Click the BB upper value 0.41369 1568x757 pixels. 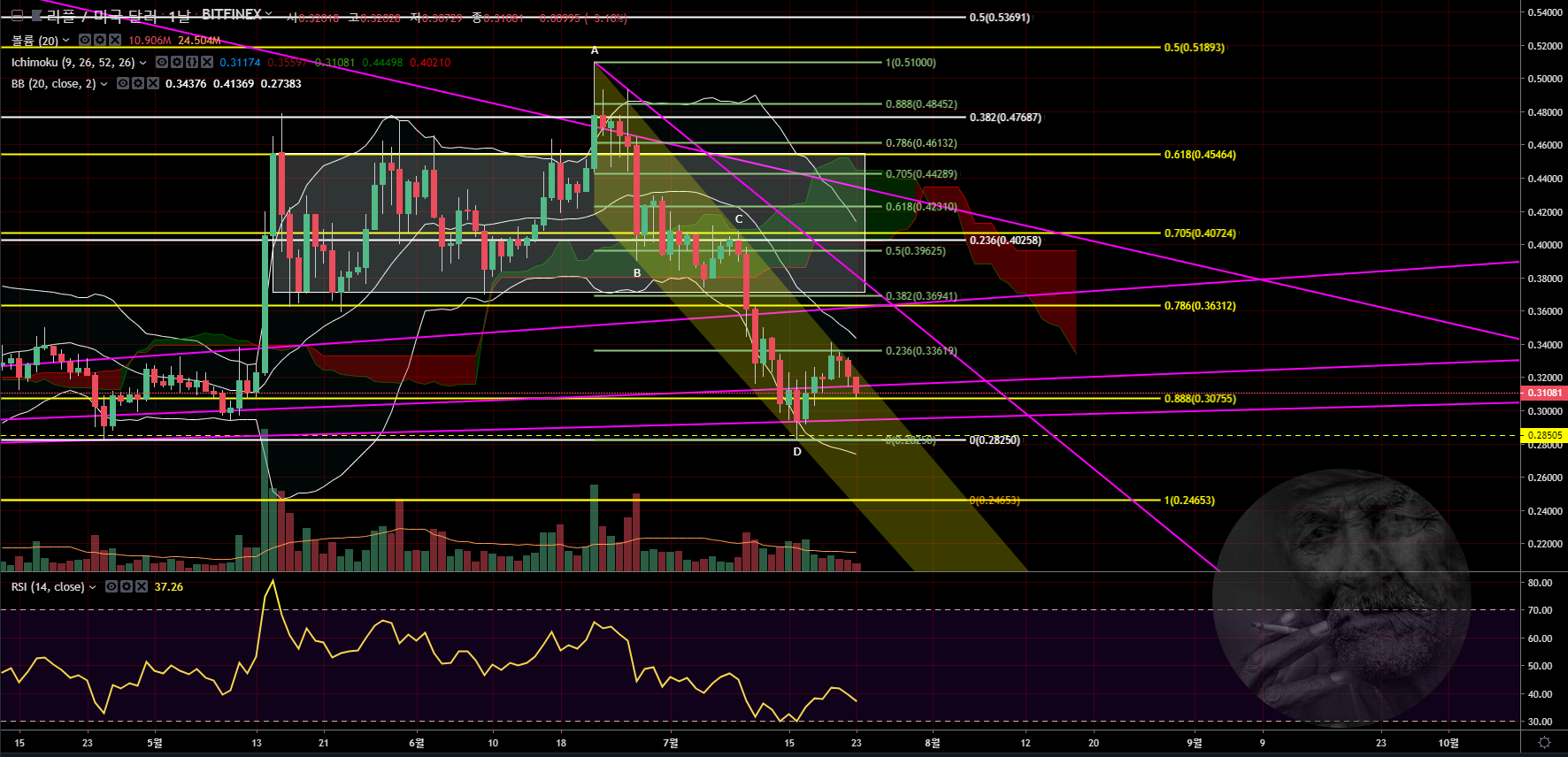pos(234,84)
